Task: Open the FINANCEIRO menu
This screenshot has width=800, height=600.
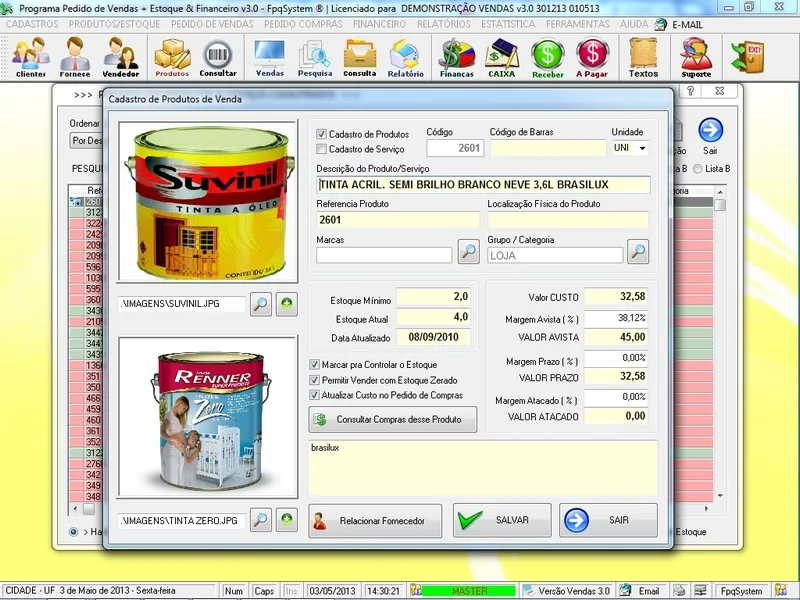Action: pyautogui.click(x=378, y=22)
